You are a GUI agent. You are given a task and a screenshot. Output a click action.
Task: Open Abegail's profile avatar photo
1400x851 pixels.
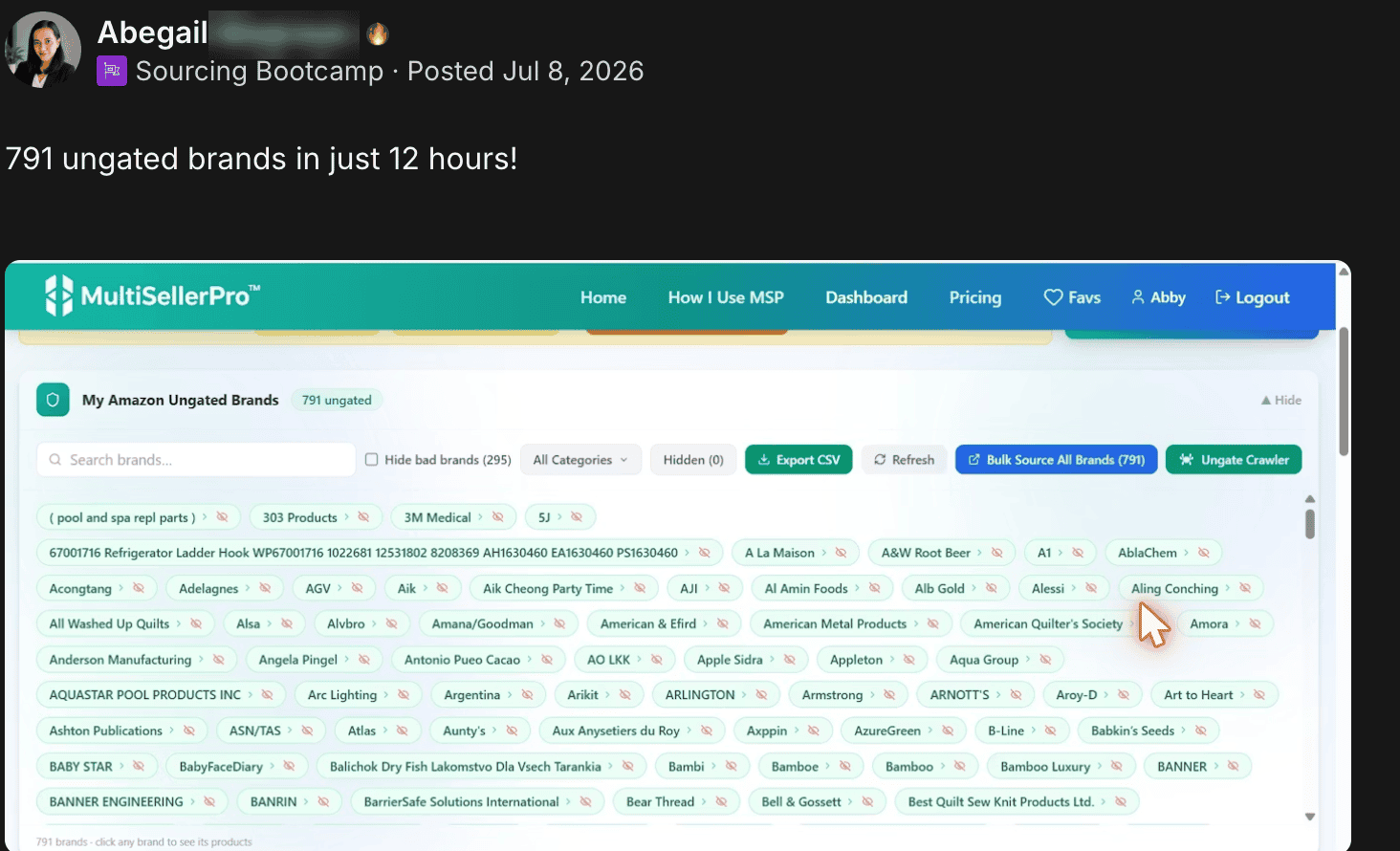click(43, 50)
